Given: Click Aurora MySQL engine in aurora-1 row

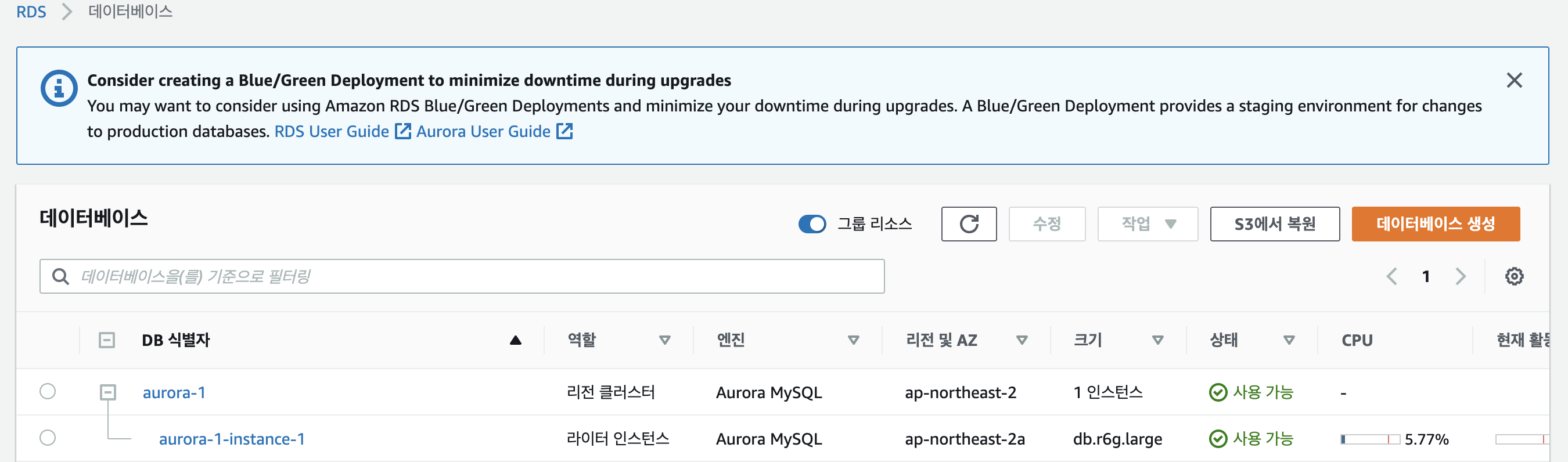Looking at the screenshot, I should (769, 392).
